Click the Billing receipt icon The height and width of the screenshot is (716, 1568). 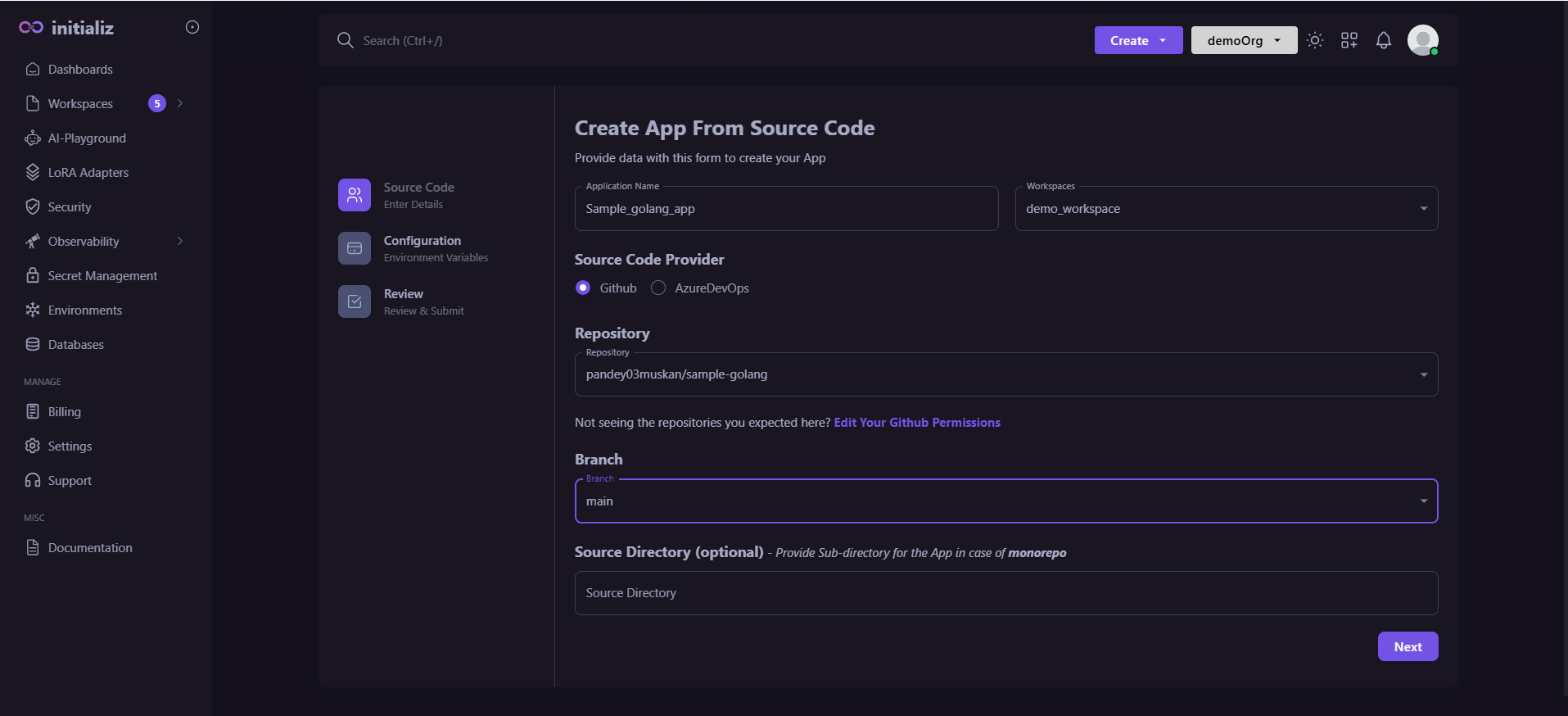tap(33, 411)
